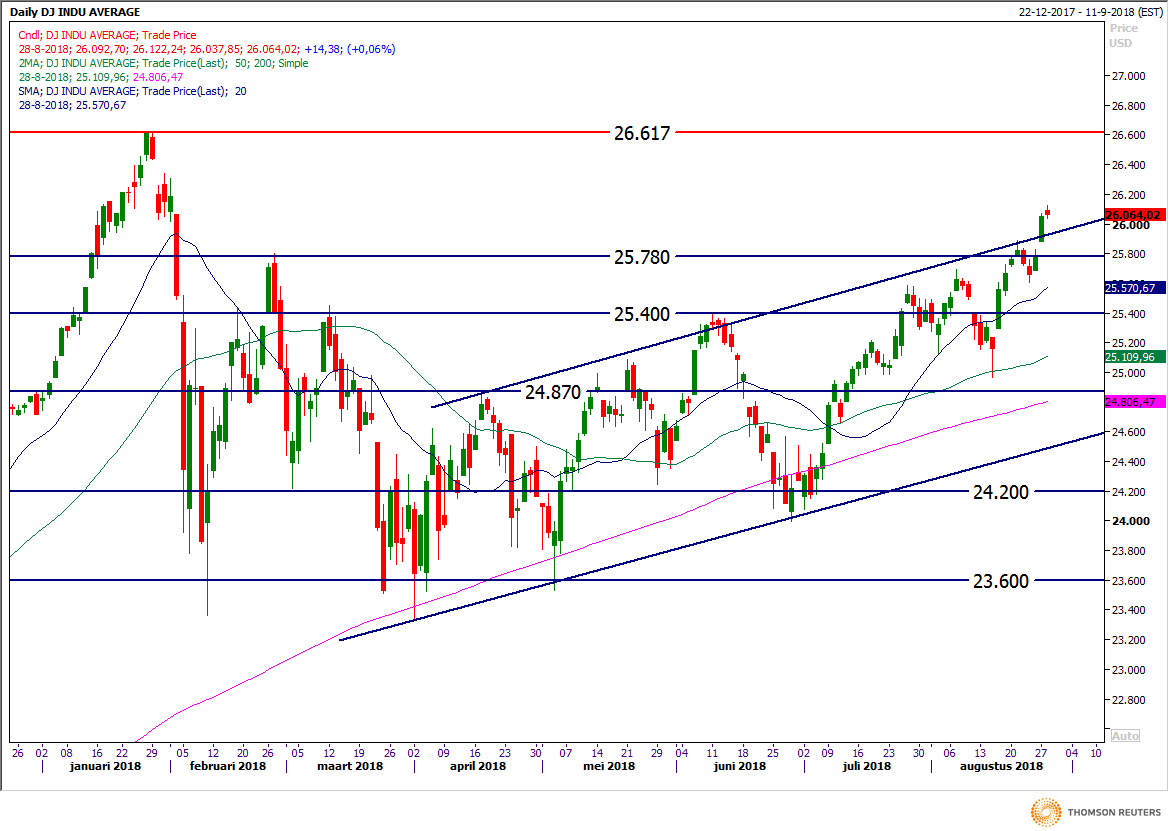Screen dimensions: 1169x831
Task: Click the 23.800 price axis tick
Action: click(x=1128, y=551)
